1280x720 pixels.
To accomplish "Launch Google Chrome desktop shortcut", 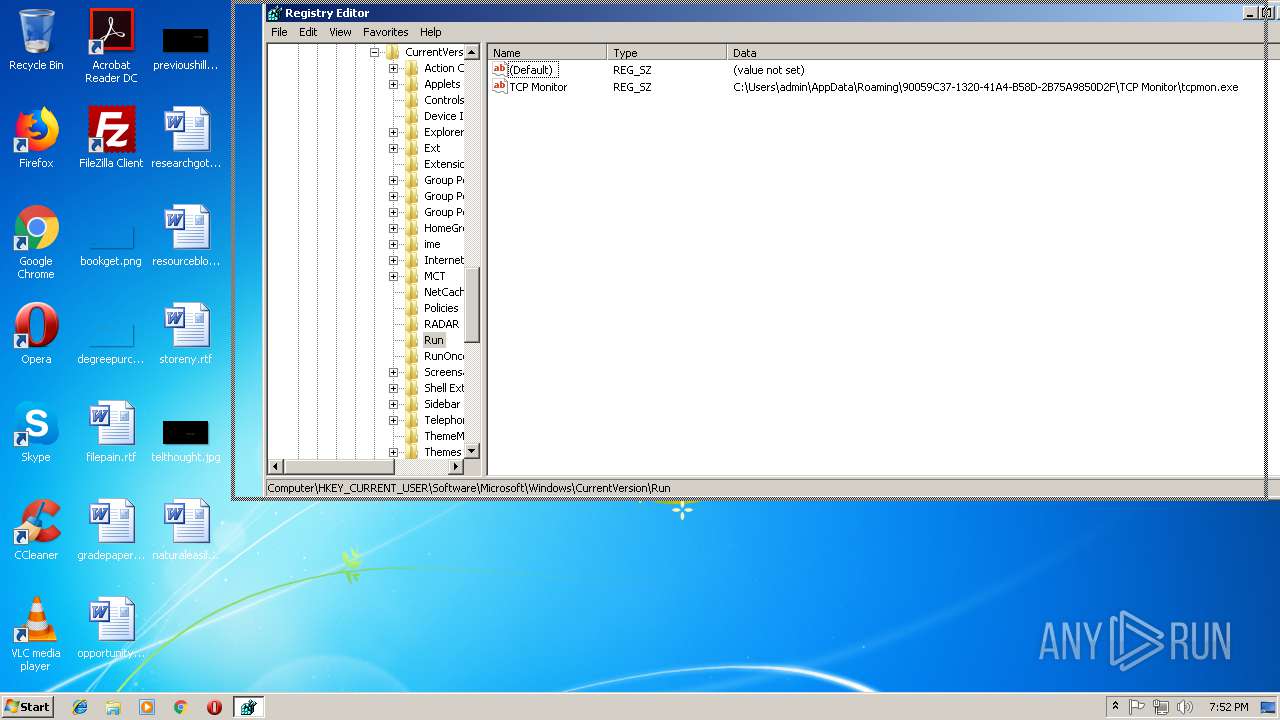I will coord(36,242).
